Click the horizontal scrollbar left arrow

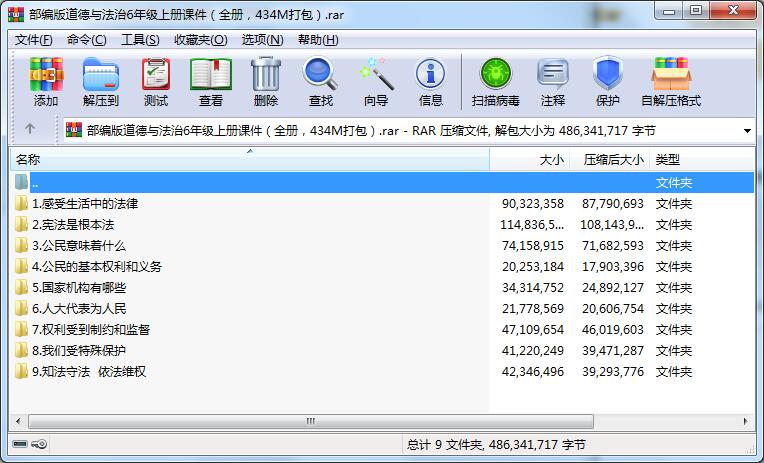[x=18, y=421]
